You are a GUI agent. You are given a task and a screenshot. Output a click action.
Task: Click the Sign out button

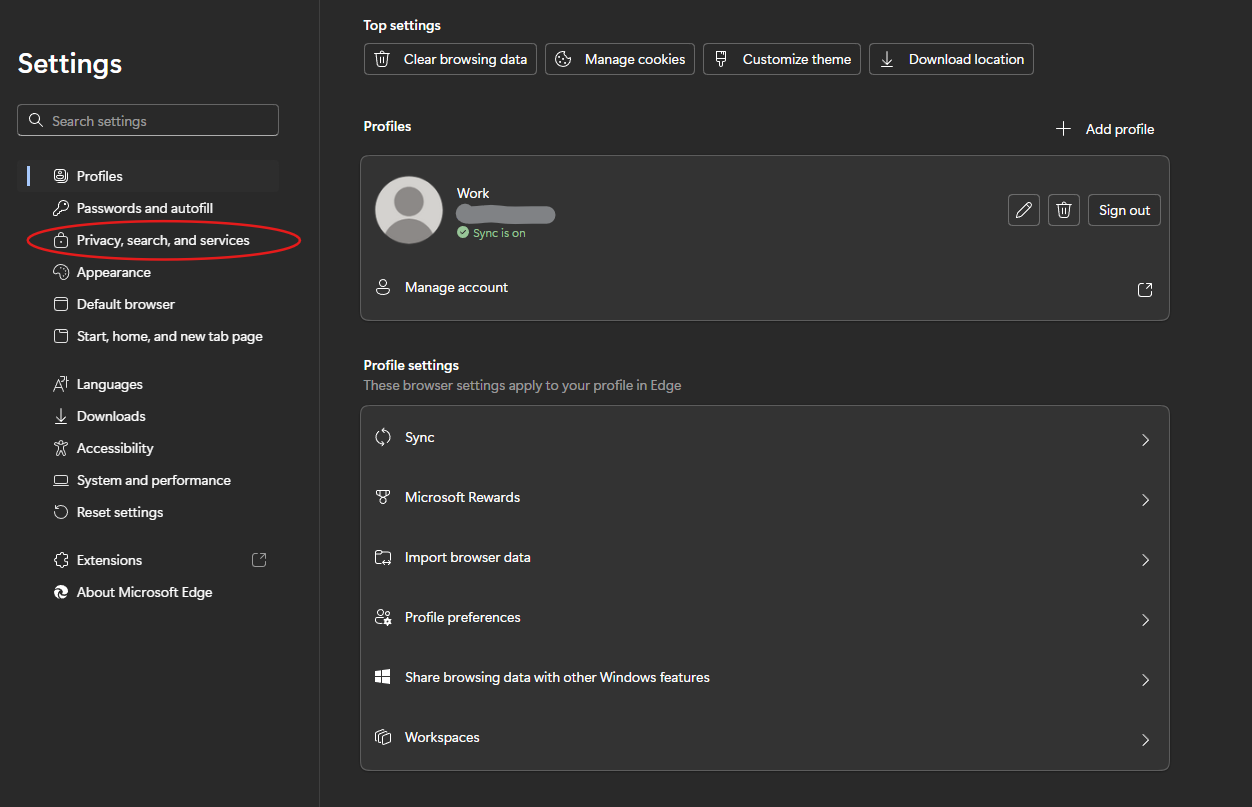click(x=1124, y=210)
